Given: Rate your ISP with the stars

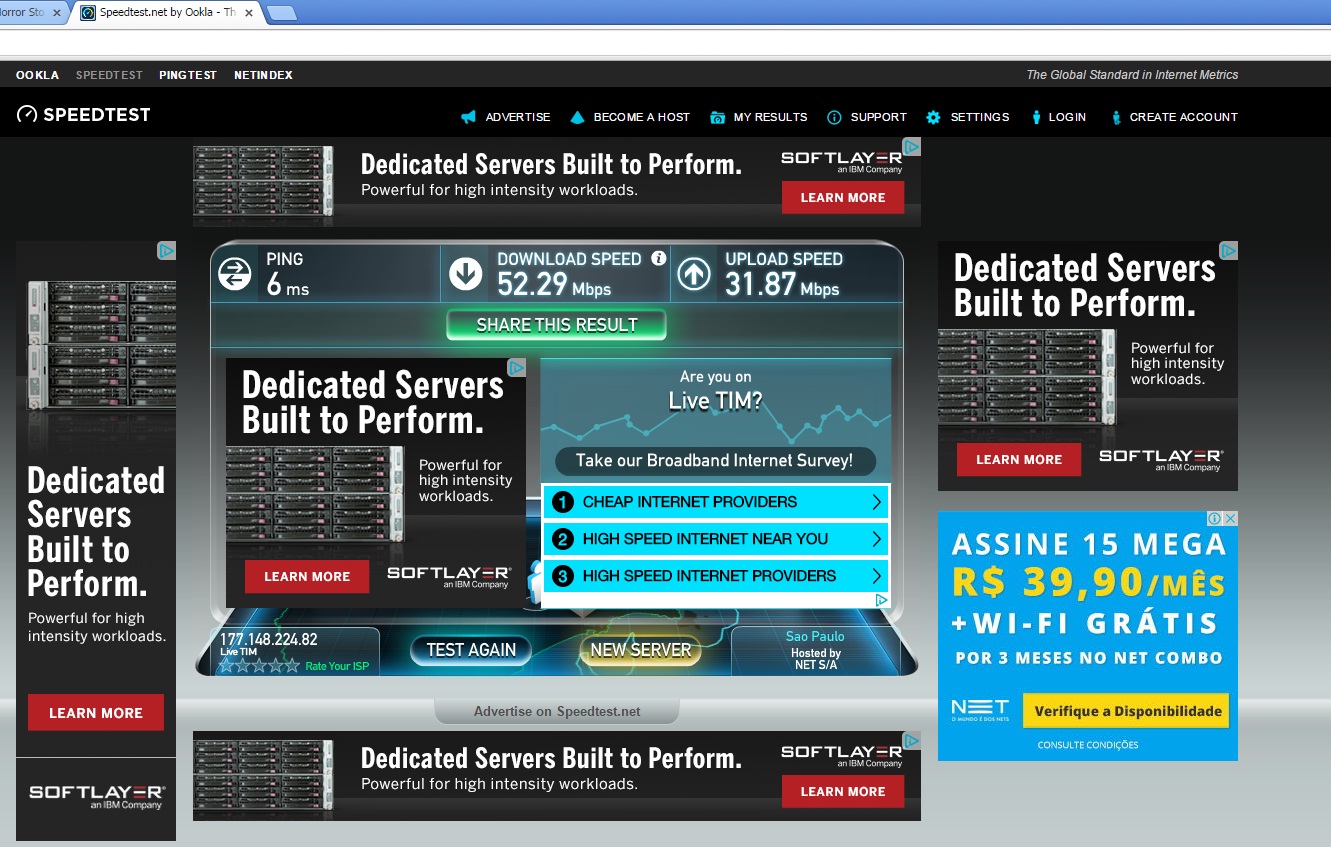Looking at the screenshot, I should (x=260, y=665).
